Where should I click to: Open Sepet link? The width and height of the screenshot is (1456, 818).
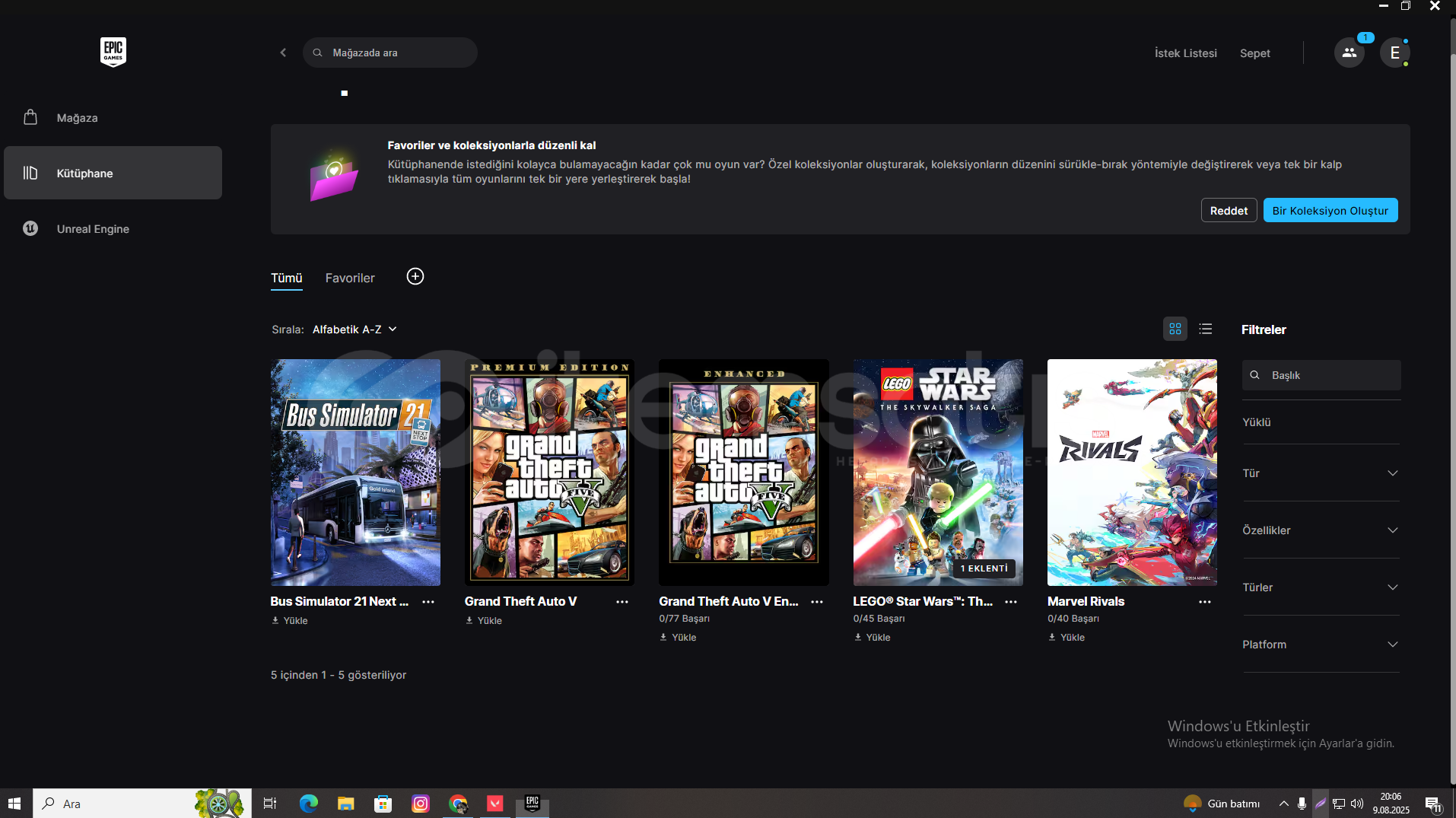1254,53
